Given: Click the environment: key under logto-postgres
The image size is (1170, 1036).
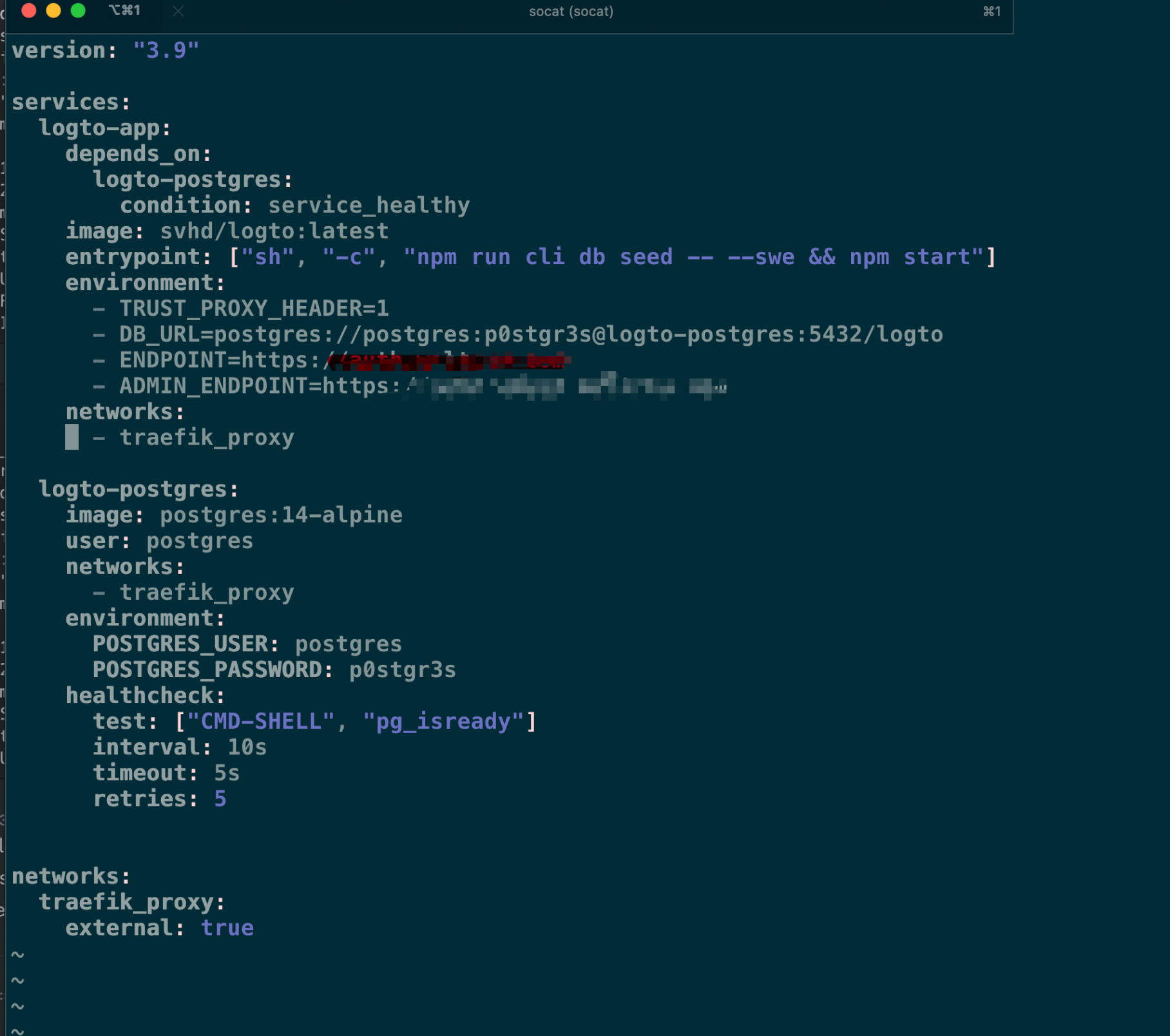Looking at the screenshot, I should pyautogui.click(x=145, y=617).
